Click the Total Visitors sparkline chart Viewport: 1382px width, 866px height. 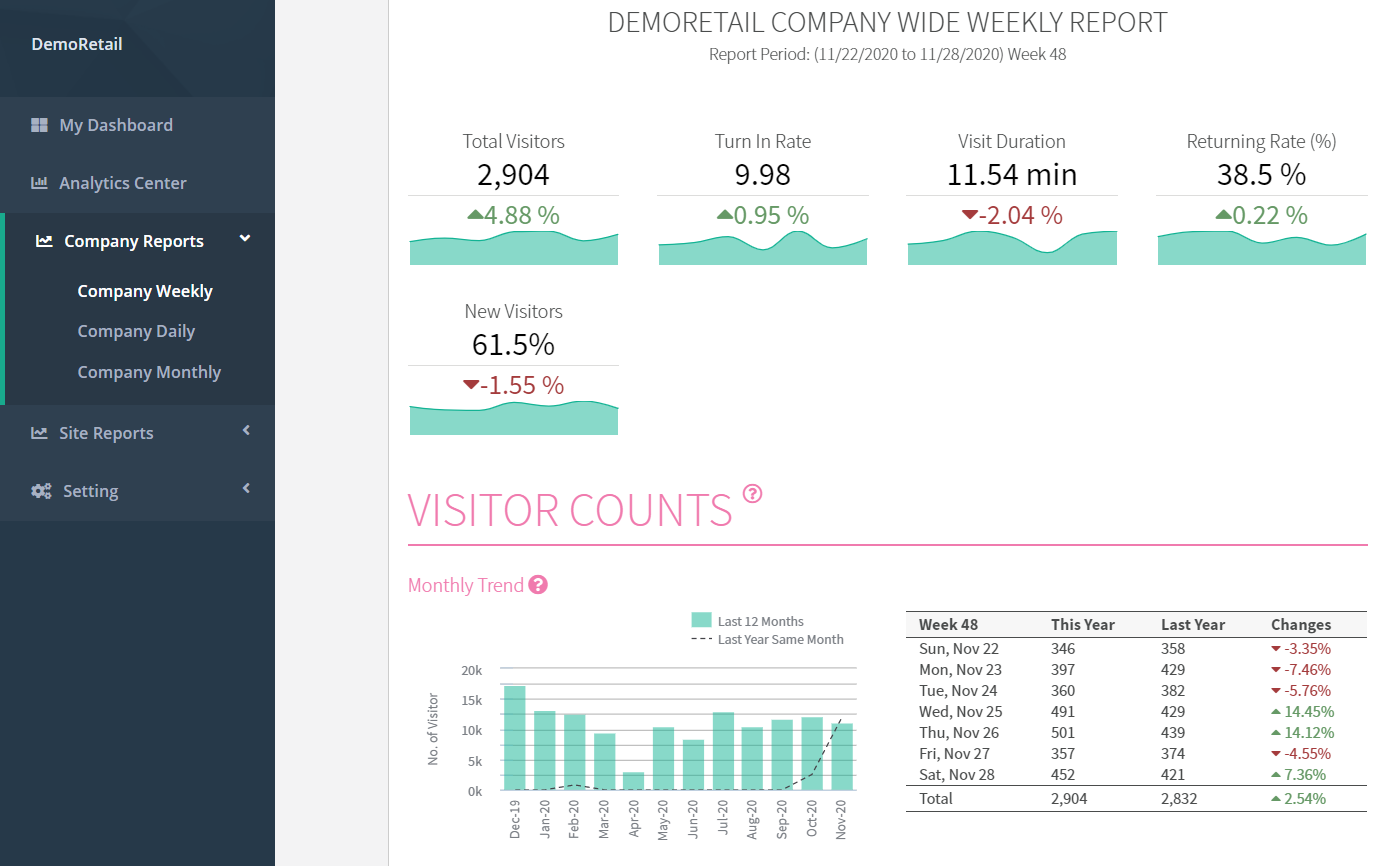[x=514, y=248]
